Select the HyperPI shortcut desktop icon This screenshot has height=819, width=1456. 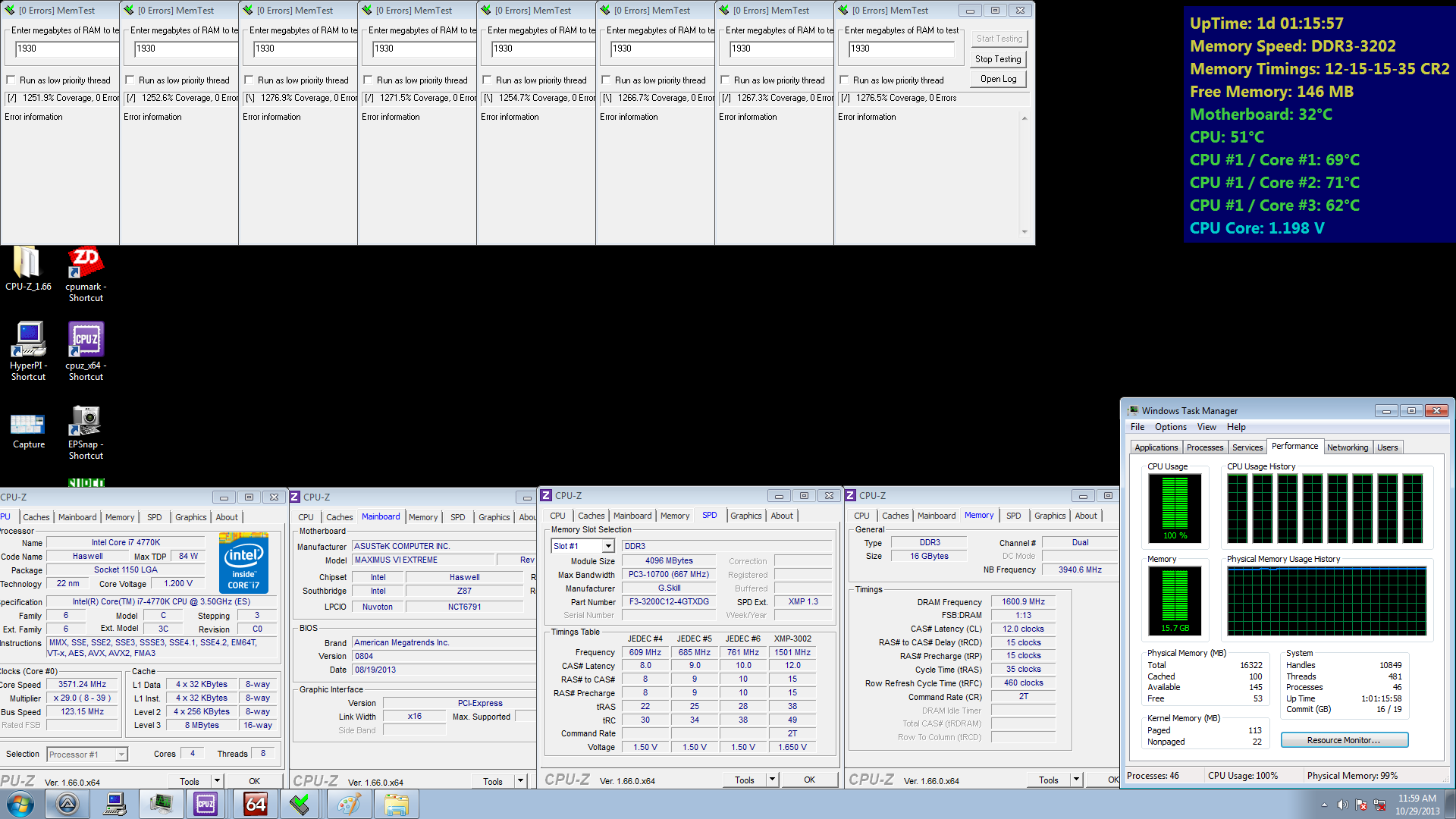pyautogui.click(x=28, y=351)
